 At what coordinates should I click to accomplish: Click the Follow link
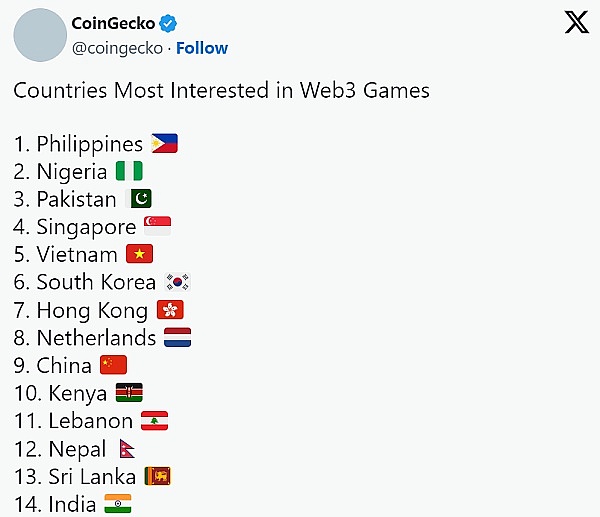(202, 48)
